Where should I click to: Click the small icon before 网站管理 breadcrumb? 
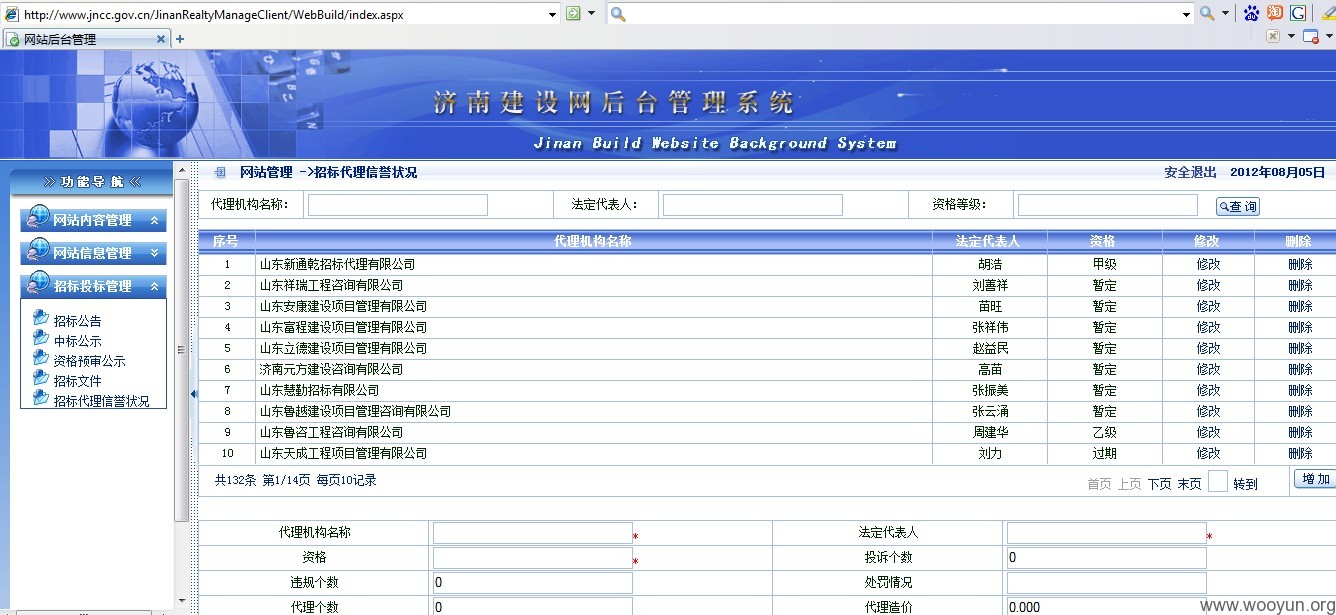pos(219,172)
